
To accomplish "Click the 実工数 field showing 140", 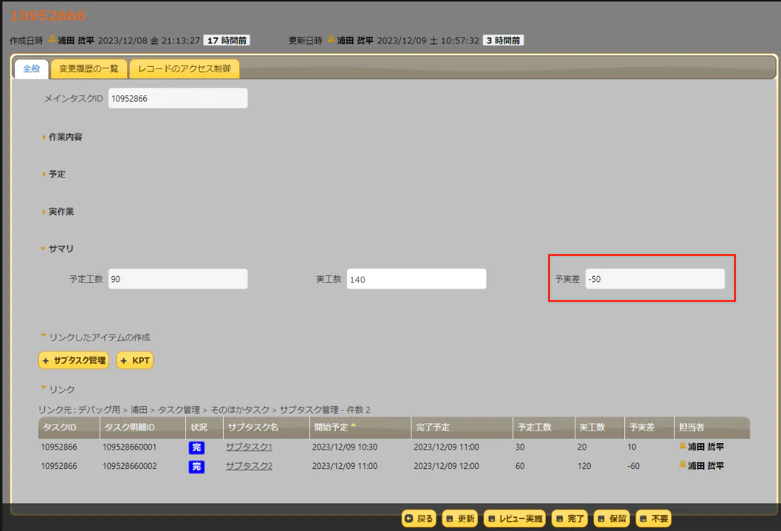I will coord(416,279).
